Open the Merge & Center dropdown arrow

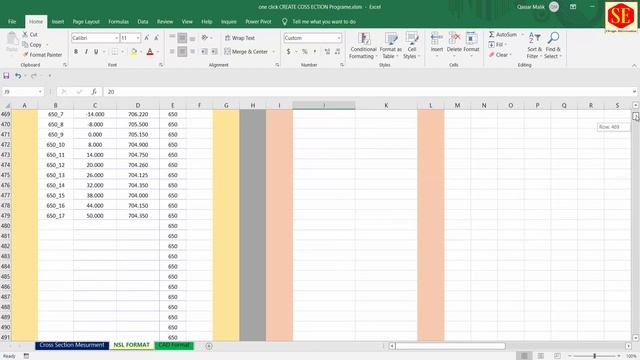(x=273, y=52)
